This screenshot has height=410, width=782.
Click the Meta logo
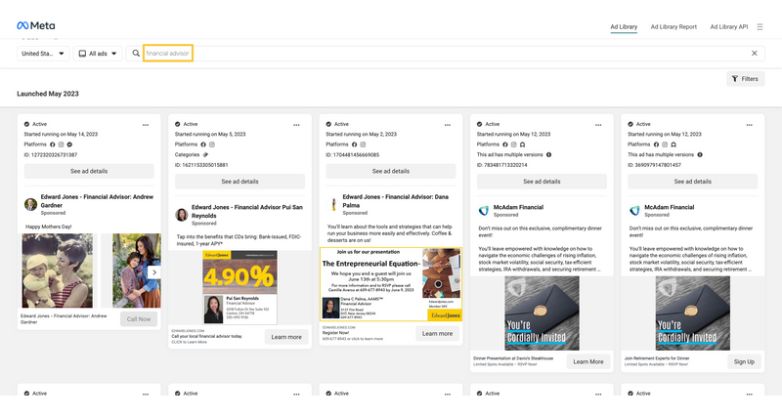coord(36,25)
